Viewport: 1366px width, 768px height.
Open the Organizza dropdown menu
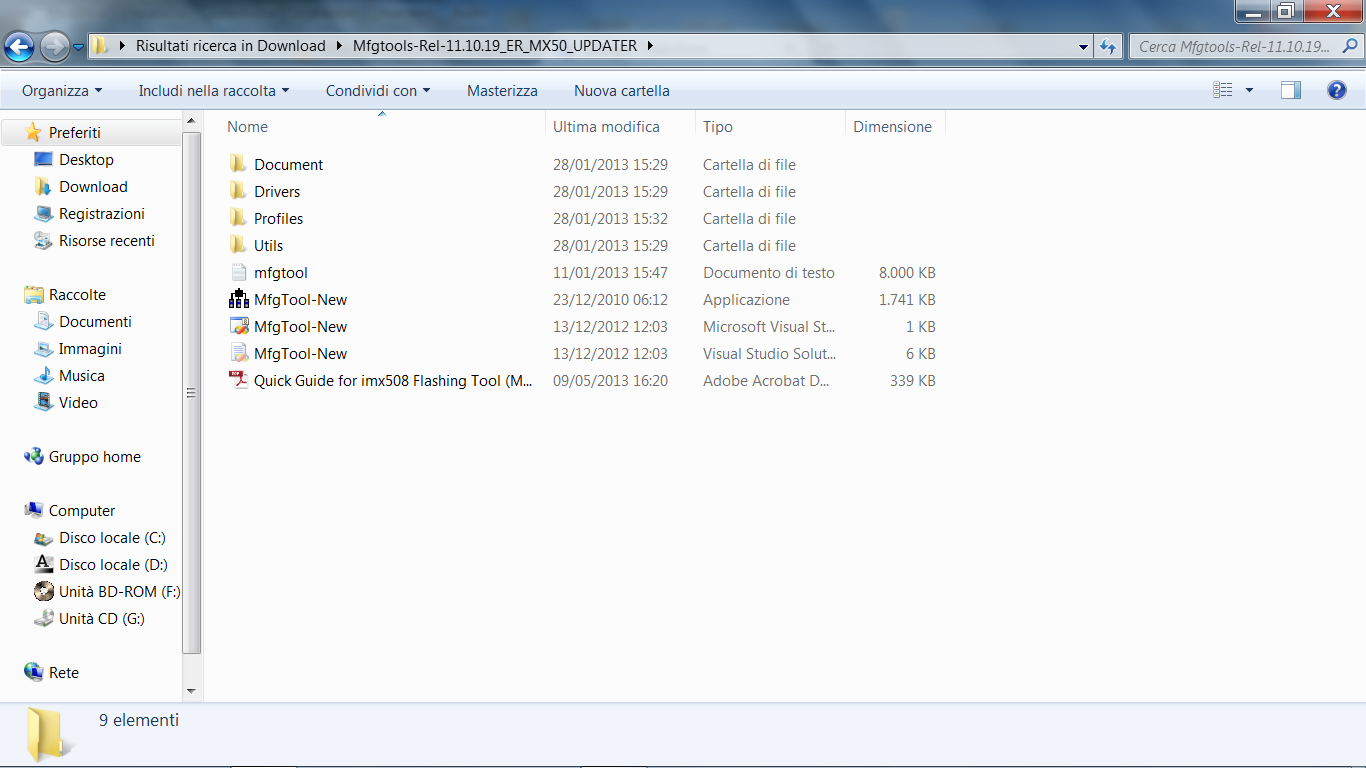click(62, 90)
